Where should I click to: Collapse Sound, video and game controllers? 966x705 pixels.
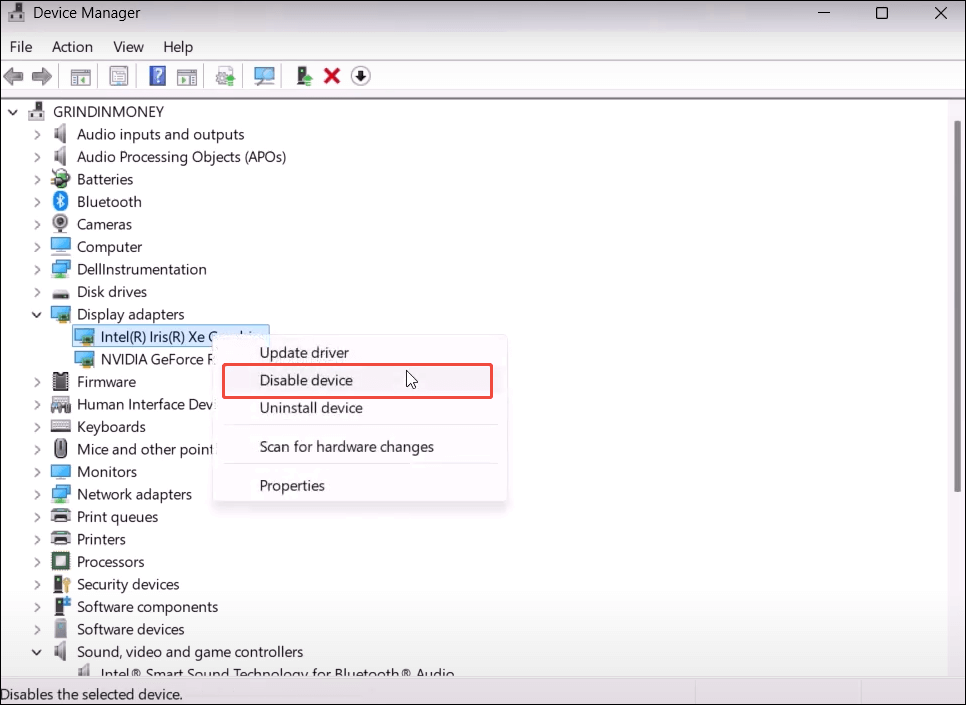point(37,652)
